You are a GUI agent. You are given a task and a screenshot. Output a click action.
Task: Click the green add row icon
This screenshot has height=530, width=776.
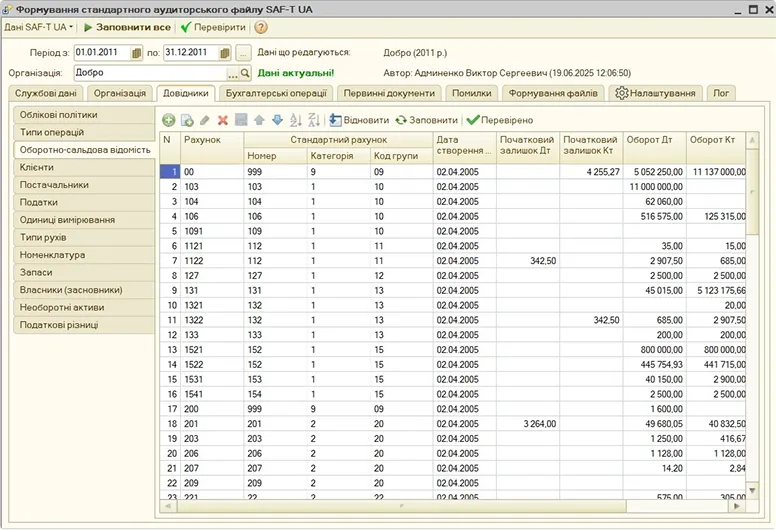pos(169,120)
